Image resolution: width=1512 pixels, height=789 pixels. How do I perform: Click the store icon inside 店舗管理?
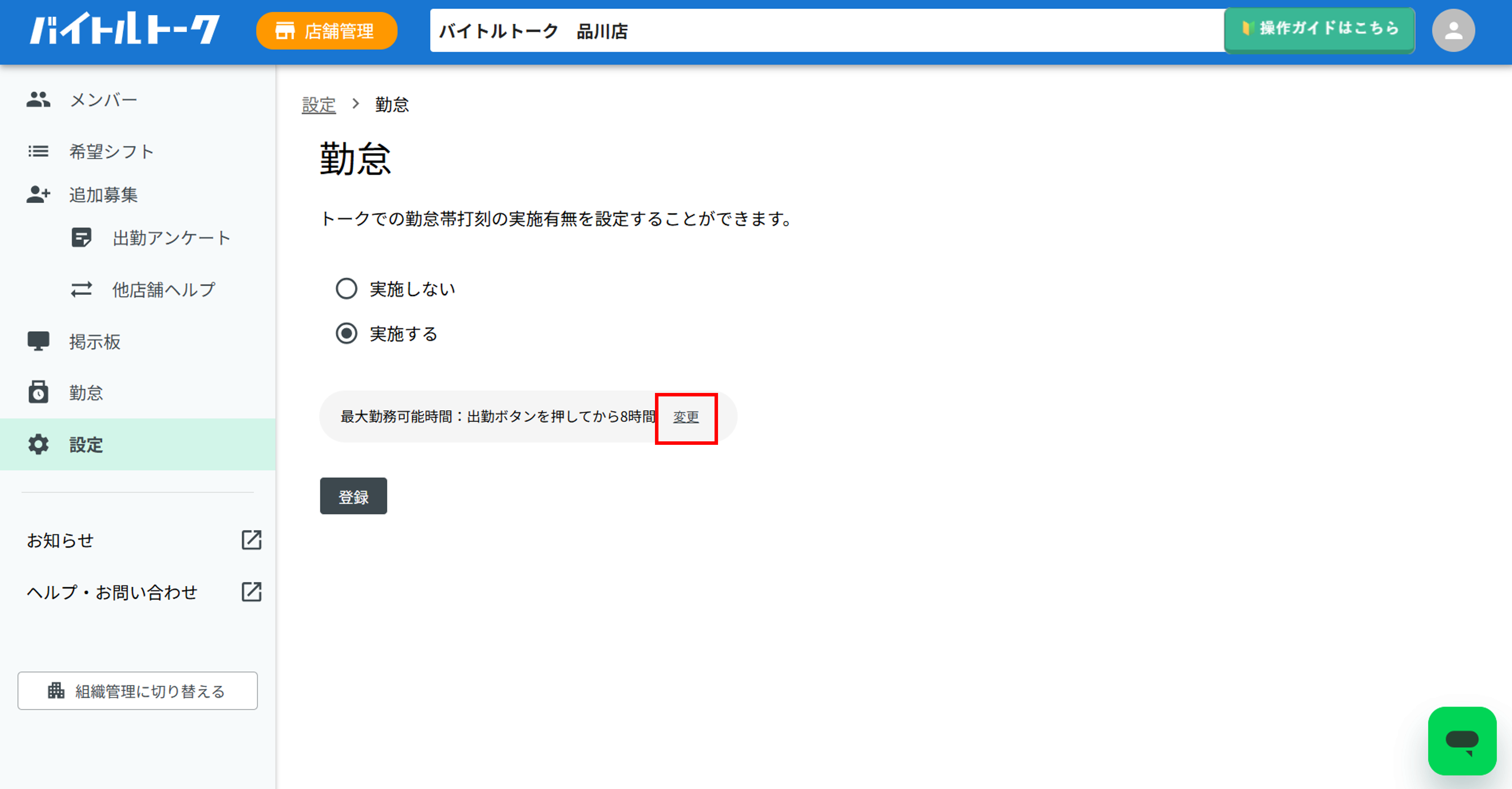click(x=285, y=31)
